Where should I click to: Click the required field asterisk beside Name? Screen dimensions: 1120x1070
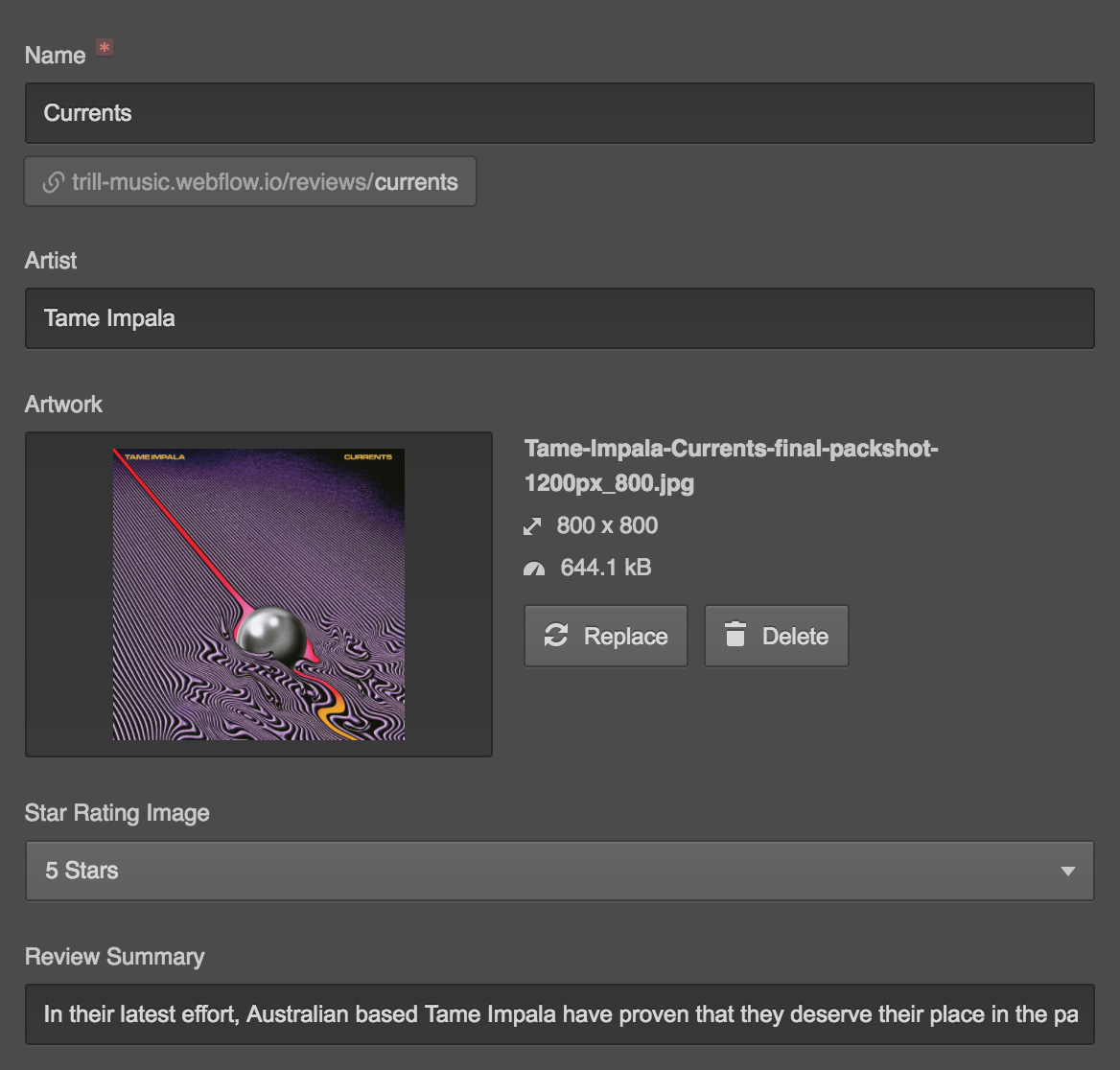click(104, 46)
